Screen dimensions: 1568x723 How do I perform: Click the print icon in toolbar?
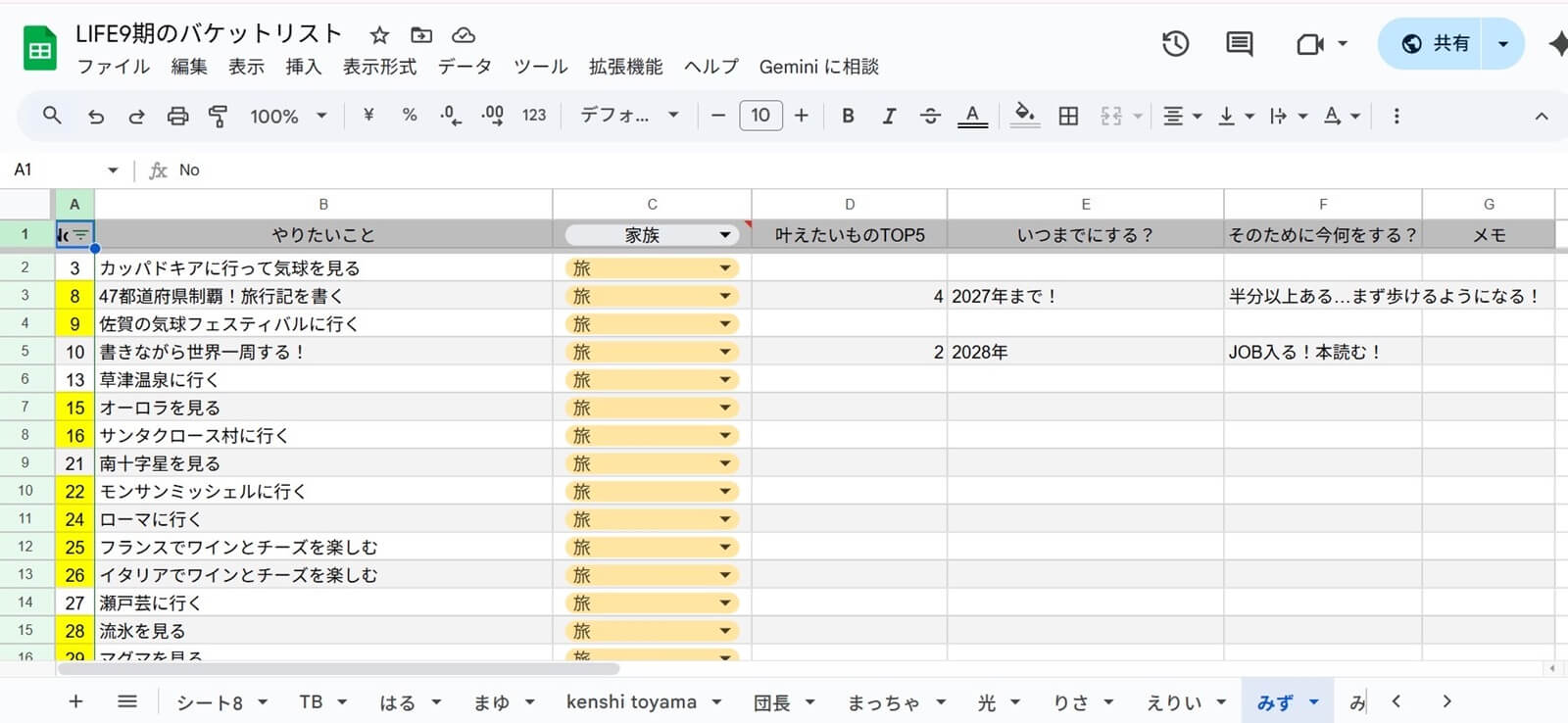177,116
